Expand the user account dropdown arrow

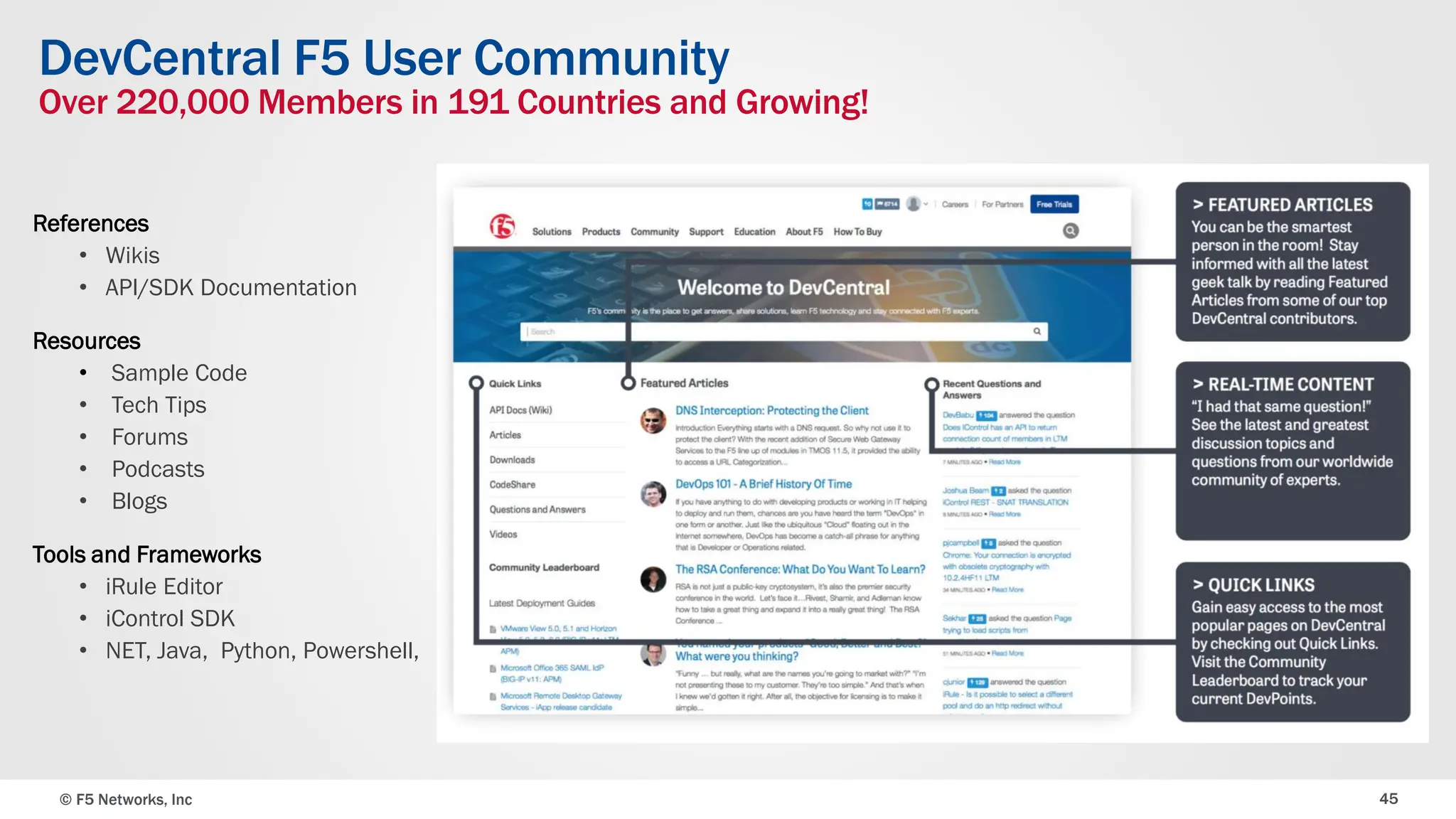point(926,204)
